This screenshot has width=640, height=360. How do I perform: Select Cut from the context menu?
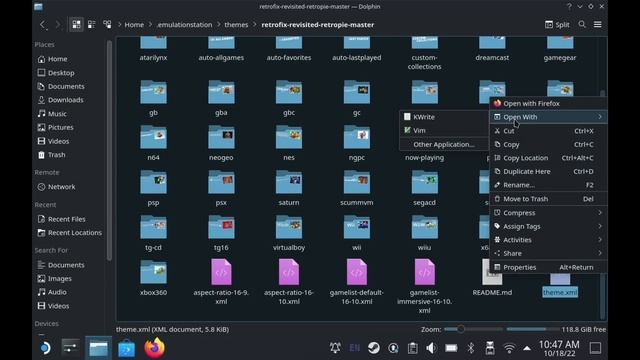548,131
